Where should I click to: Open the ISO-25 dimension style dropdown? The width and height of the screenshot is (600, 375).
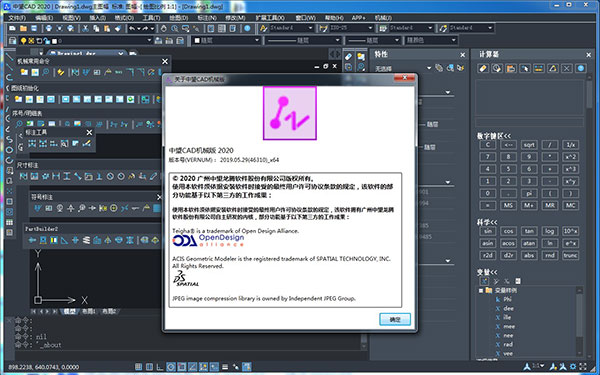tap(351, 28)
